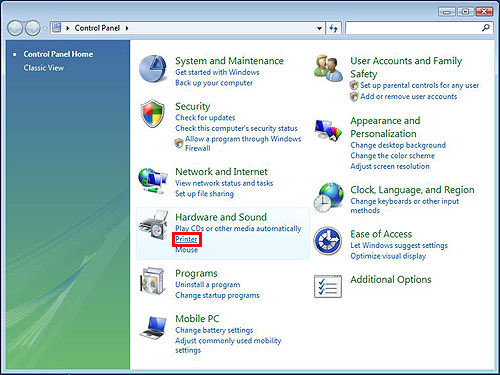Open Network and Internet heading
The width and height of the screenshot is (500, 375).
coord(221,172)
